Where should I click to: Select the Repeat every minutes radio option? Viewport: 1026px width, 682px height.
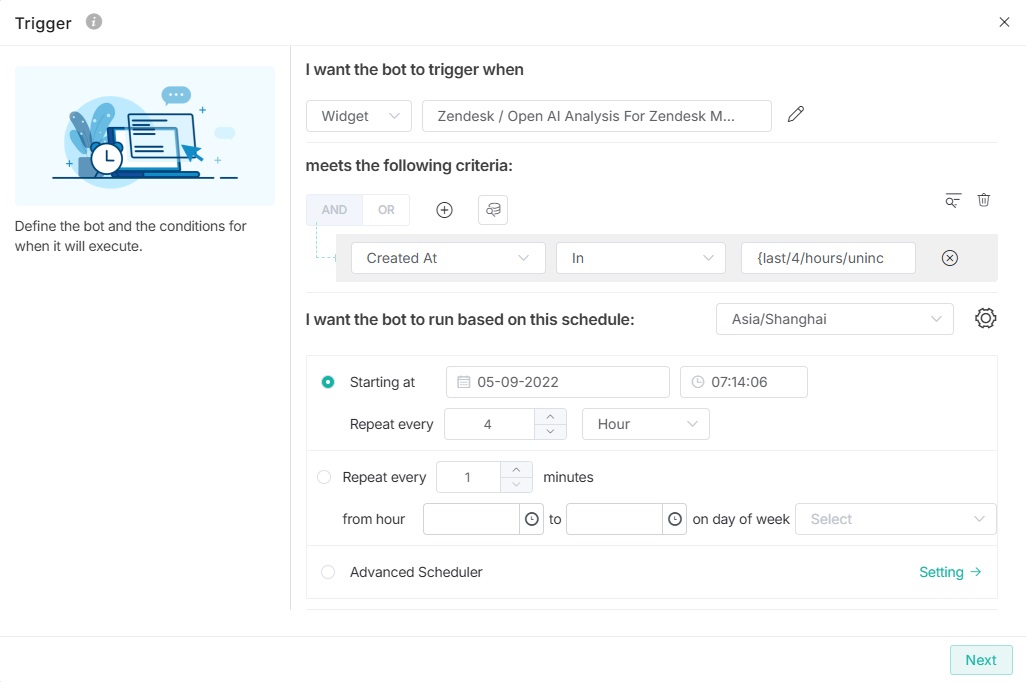[324, 477]
